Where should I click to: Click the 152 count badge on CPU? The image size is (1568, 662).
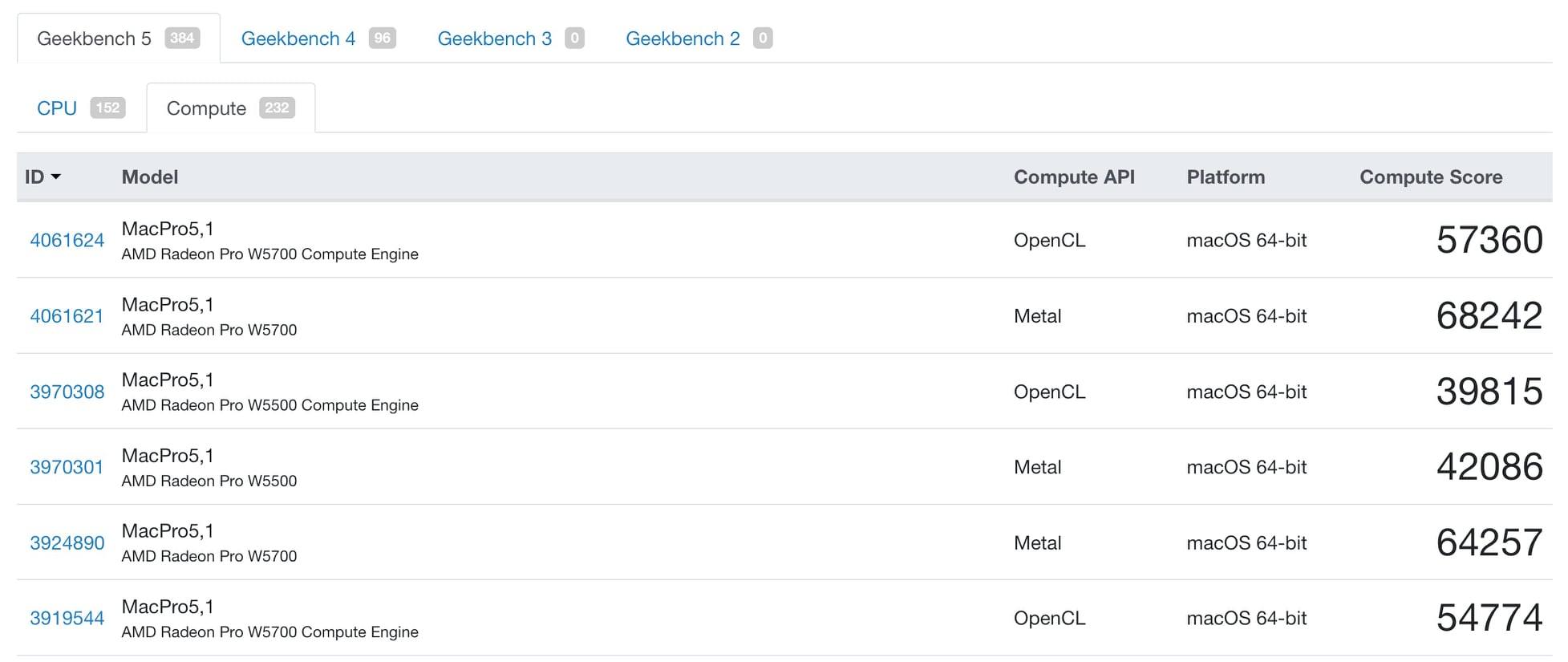107,108
